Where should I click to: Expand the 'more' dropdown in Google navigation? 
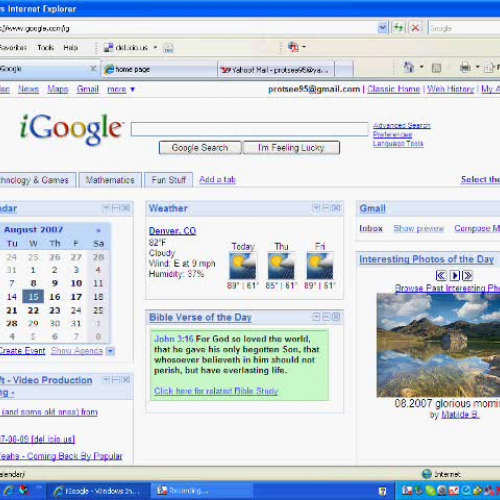coord(121,89)
